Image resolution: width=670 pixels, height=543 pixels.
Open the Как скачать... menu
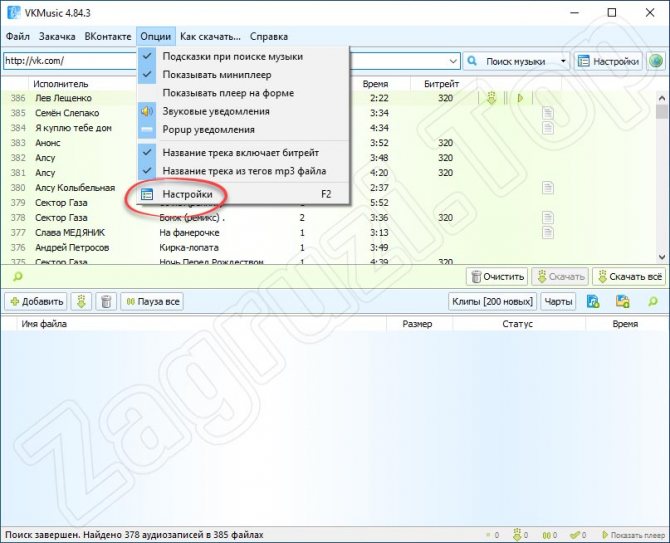(x=210, y=37)
